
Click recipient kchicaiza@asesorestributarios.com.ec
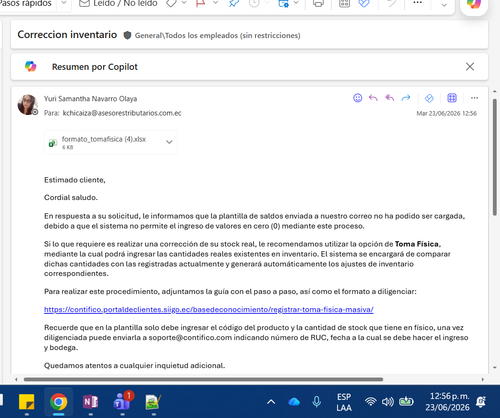pos(122,113)
